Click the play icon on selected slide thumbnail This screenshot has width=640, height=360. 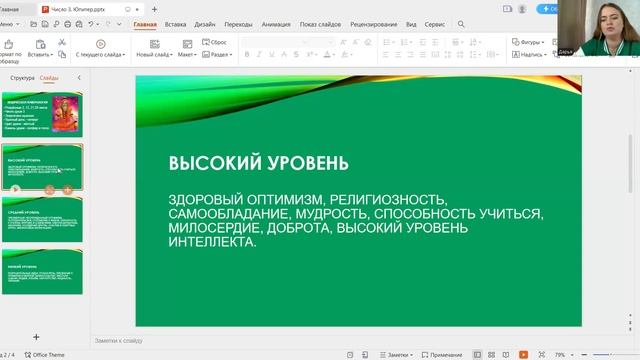pos(16,189)
